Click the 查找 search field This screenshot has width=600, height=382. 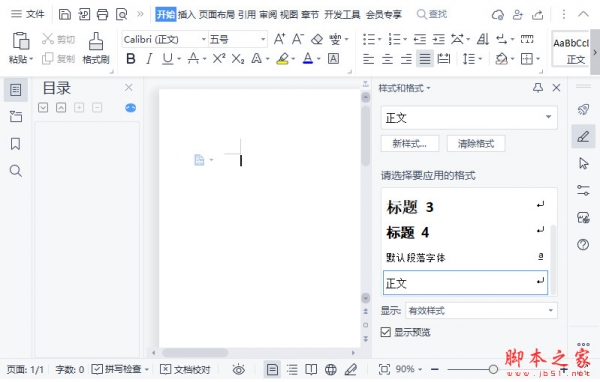432,15
